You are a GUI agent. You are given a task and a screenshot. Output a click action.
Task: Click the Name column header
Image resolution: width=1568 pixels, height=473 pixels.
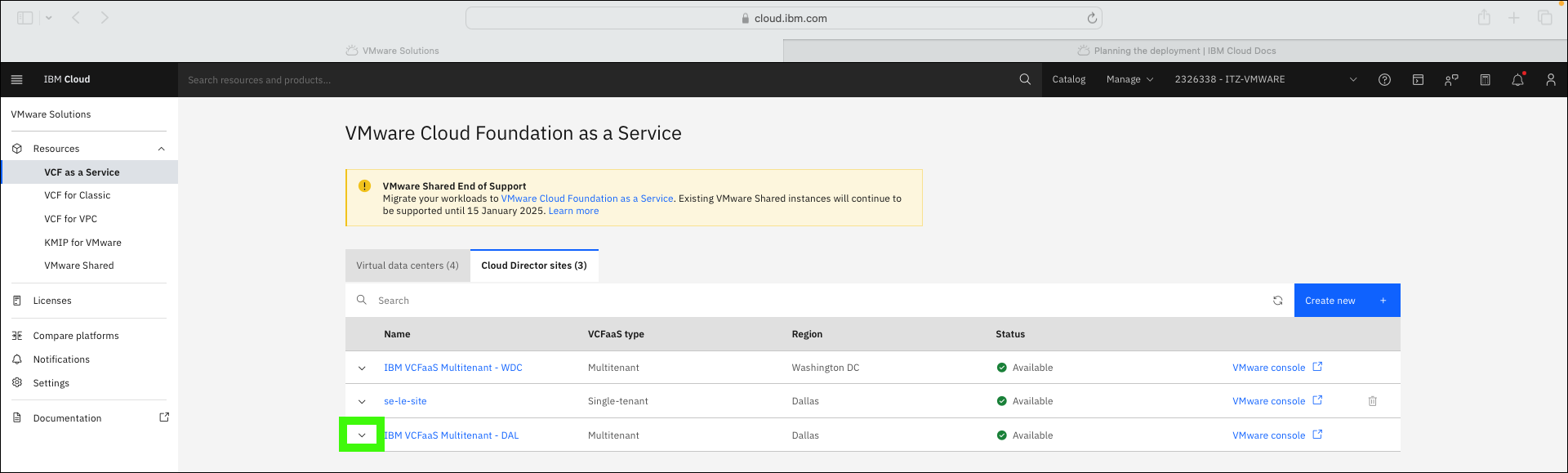click(x=397, y=334)
